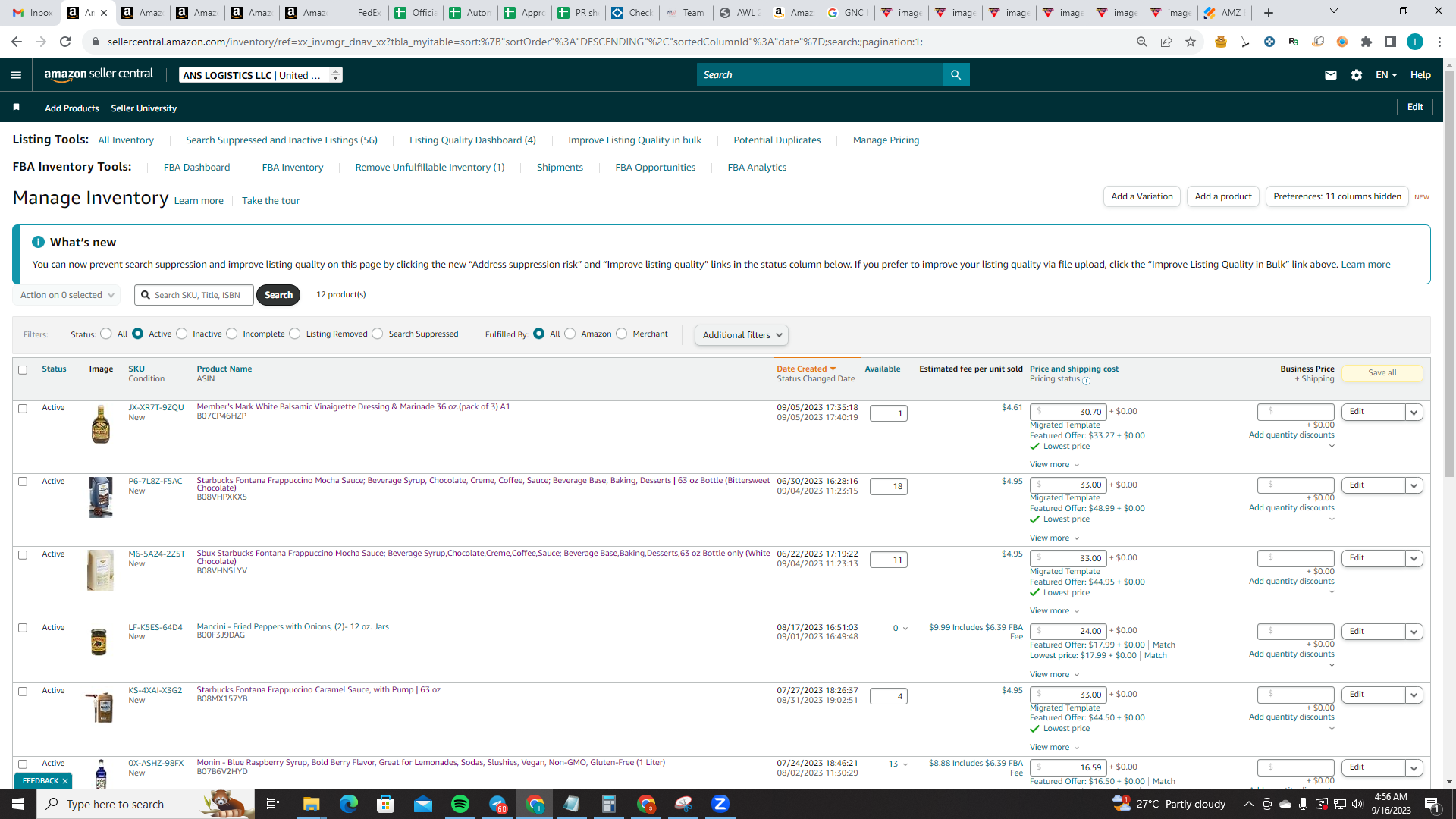The height and width of the screenshot is (819, 1456).
Task: Select the Listing Removed status filter
Action: click(295, 334)
